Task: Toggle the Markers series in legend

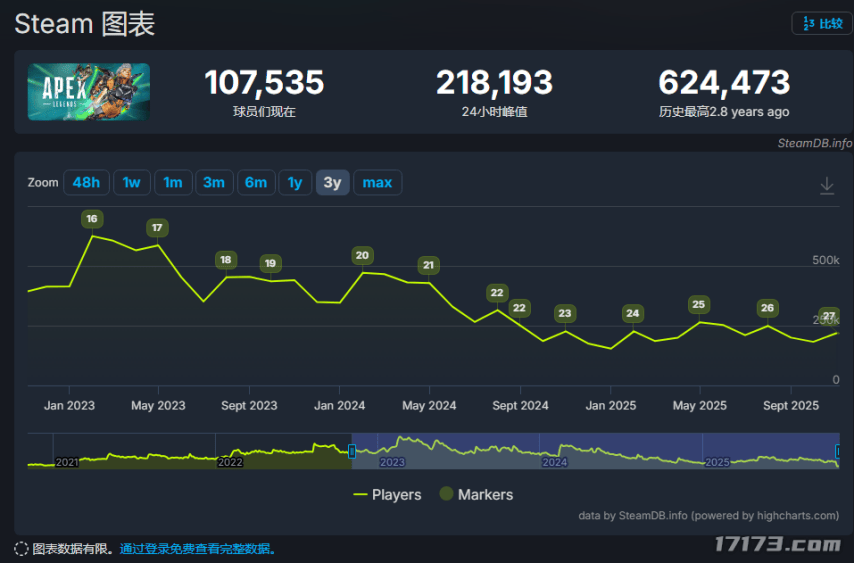Action: (x=475, y=494)
